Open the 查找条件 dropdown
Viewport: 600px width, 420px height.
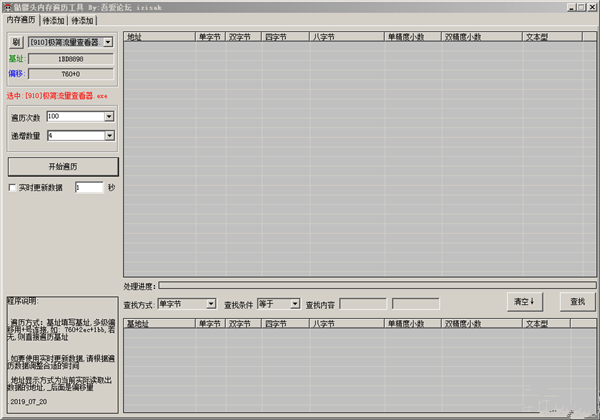(x=295, y=304)
